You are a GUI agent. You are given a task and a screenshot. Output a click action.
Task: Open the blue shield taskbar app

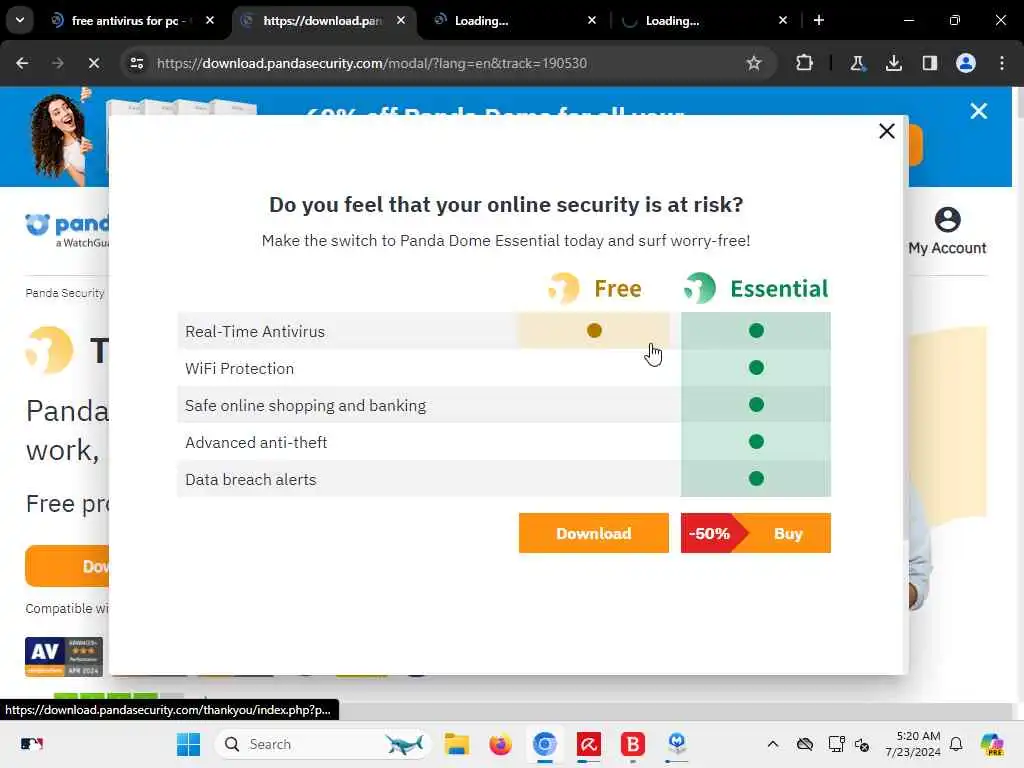coord(677,743)
